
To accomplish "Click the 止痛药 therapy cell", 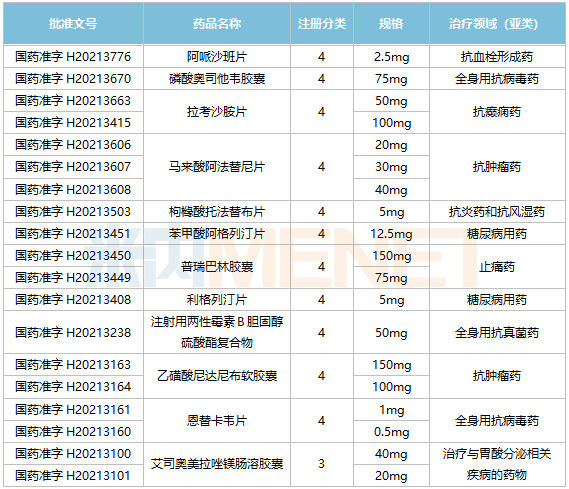I will (497, 267).
